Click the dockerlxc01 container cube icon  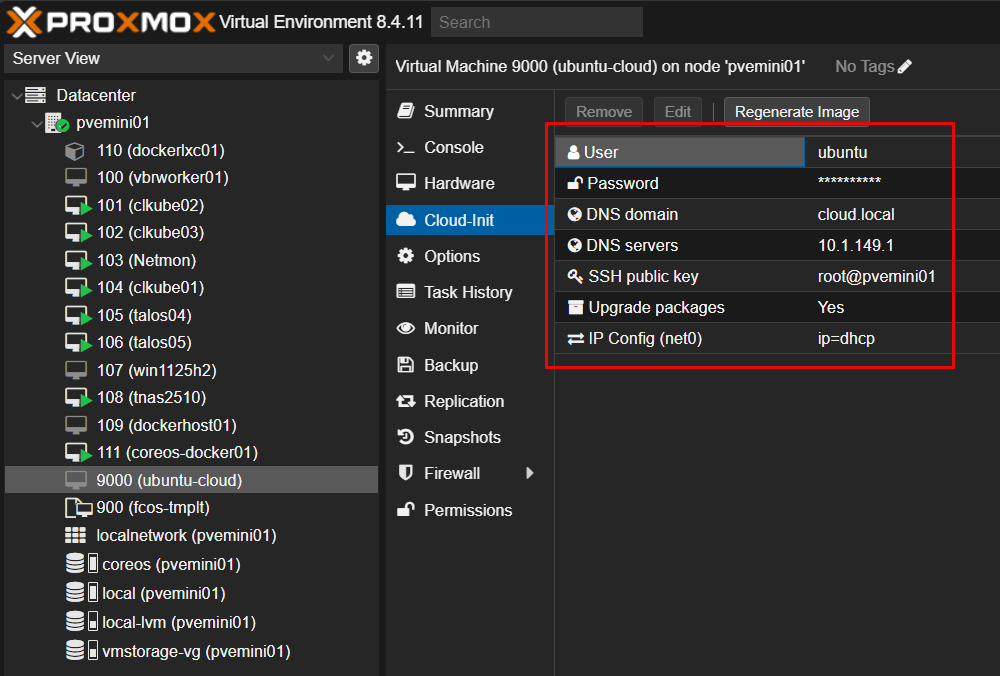click(x=75, y=151)
